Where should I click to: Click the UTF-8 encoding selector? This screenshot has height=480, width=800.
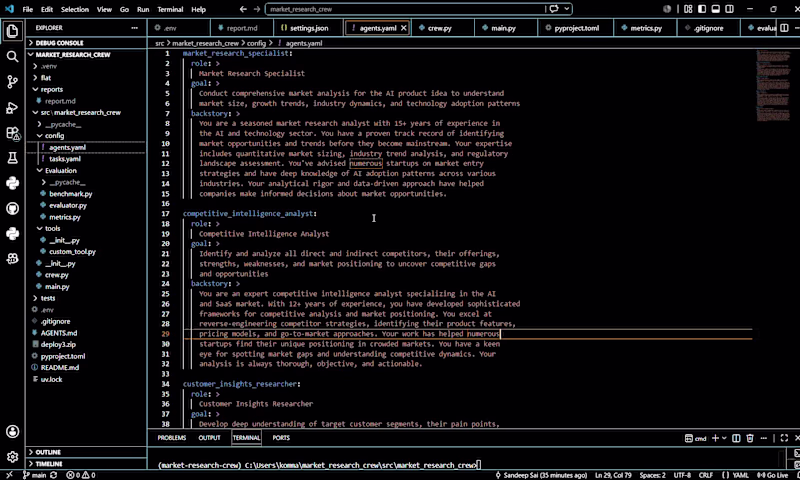[682, 475]
